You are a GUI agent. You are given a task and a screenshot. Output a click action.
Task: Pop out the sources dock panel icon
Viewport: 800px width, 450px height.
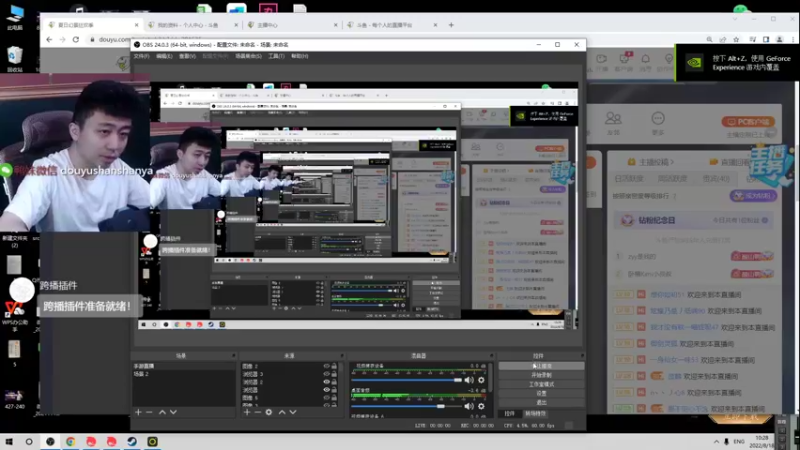342,356
